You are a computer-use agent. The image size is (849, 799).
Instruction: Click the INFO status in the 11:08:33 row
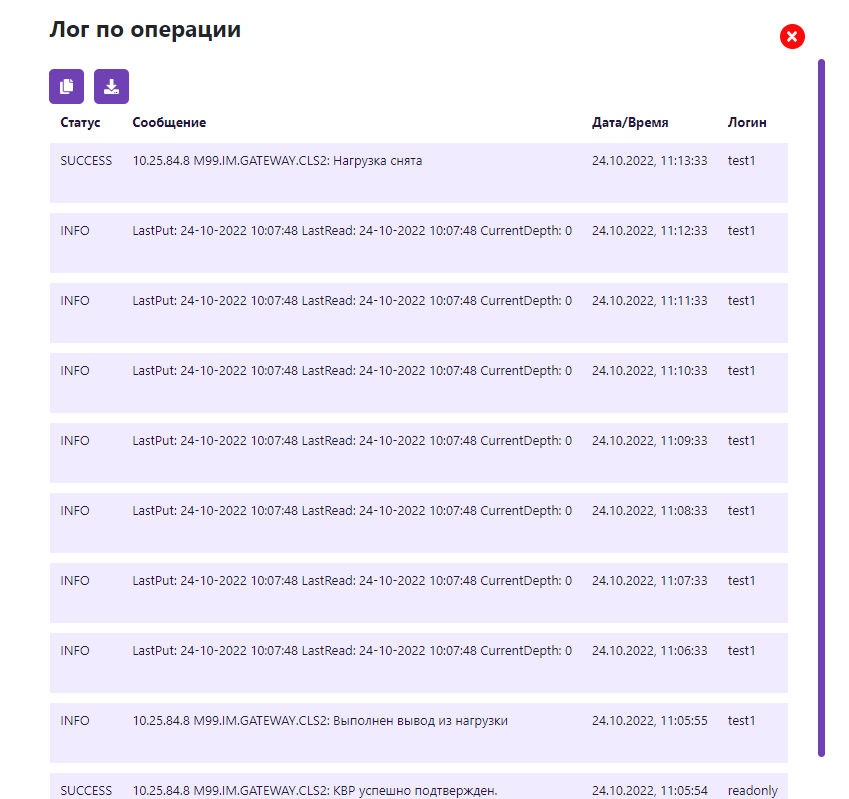pos(74,510)
